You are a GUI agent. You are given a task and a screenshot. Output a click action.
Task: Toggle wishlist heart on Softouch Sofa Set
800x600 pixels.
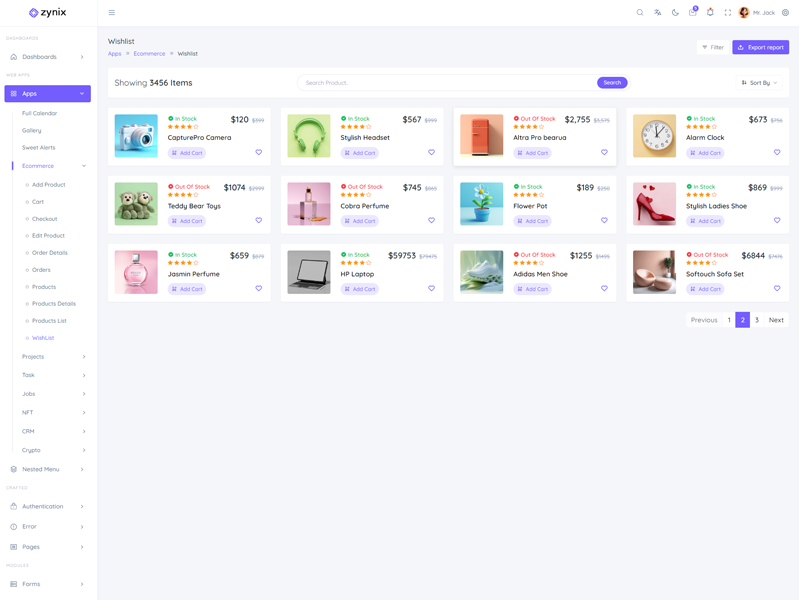(x=777, y=289)
